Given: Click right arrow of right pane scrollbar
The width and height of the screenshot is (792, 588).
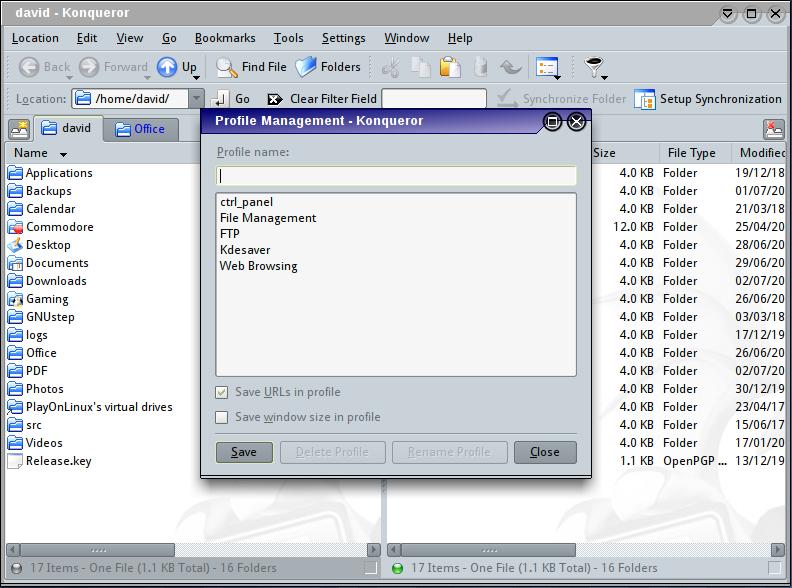Looking at the screenshot, I should coord(778,550).
